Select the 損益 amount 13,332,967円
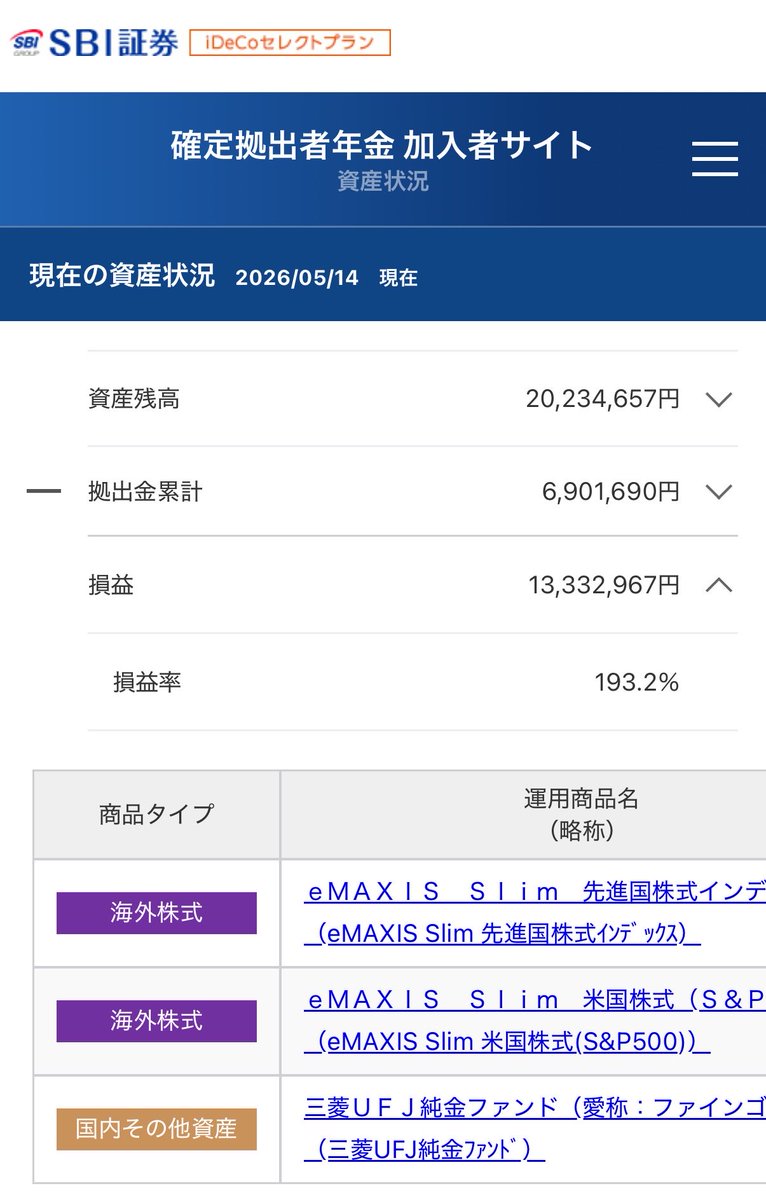 coord(604,585)
